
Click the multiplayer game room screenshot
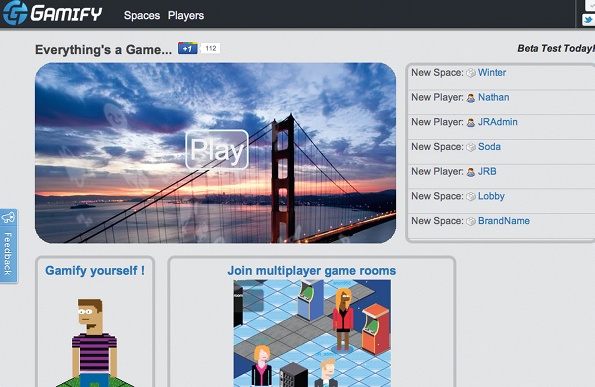click(312, 334)
